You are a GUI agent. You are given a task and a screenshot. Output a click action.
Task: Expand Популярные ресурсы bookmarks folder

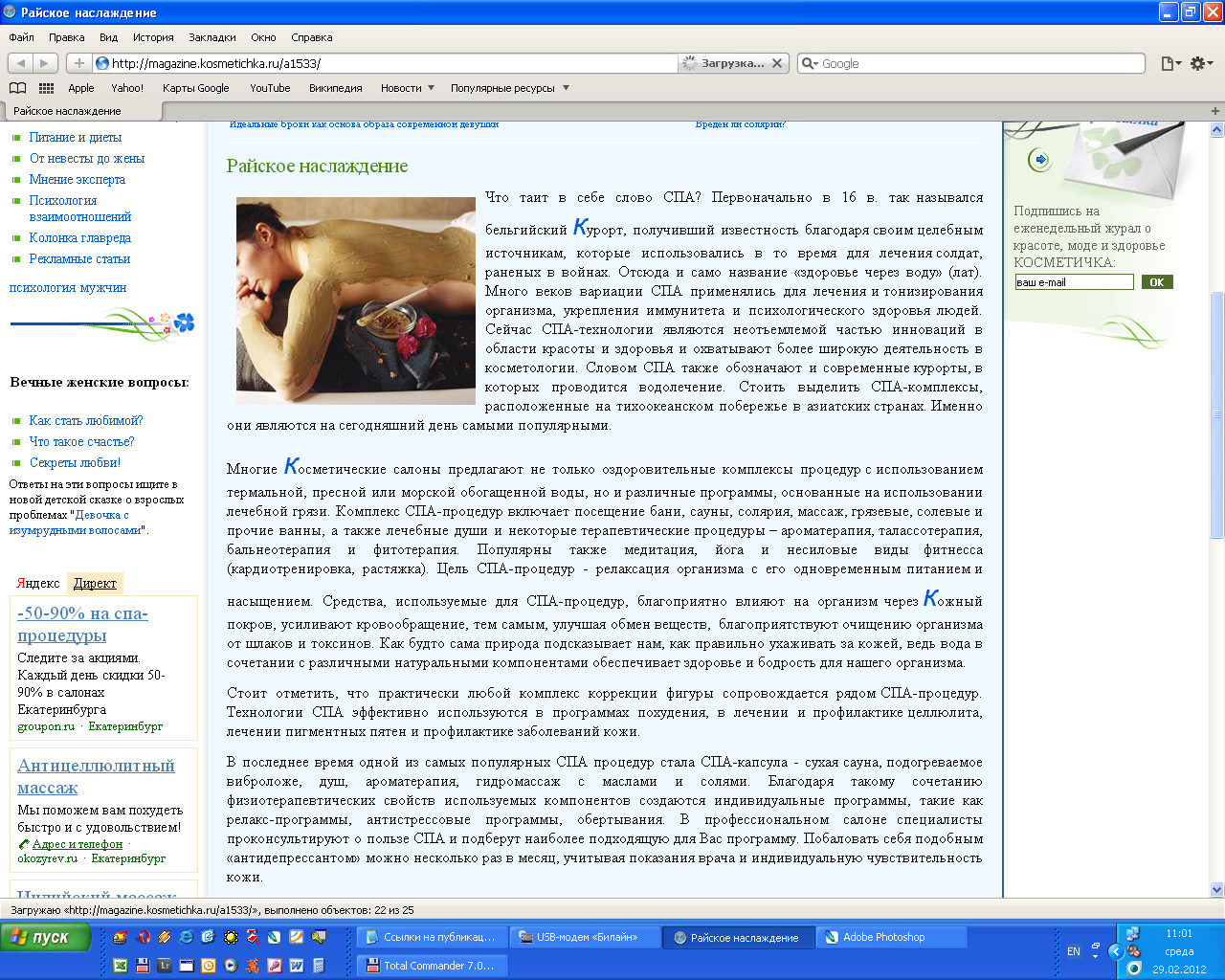(510, 88)
